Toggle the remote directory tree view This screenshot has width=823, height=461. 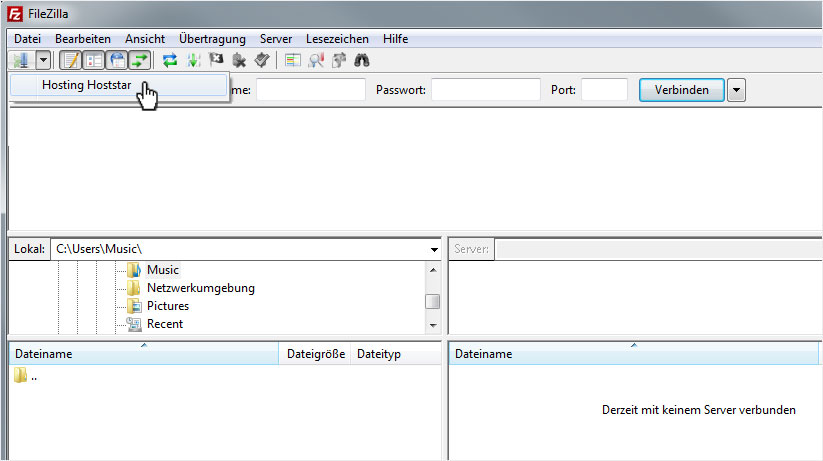(x=117, y=60)
